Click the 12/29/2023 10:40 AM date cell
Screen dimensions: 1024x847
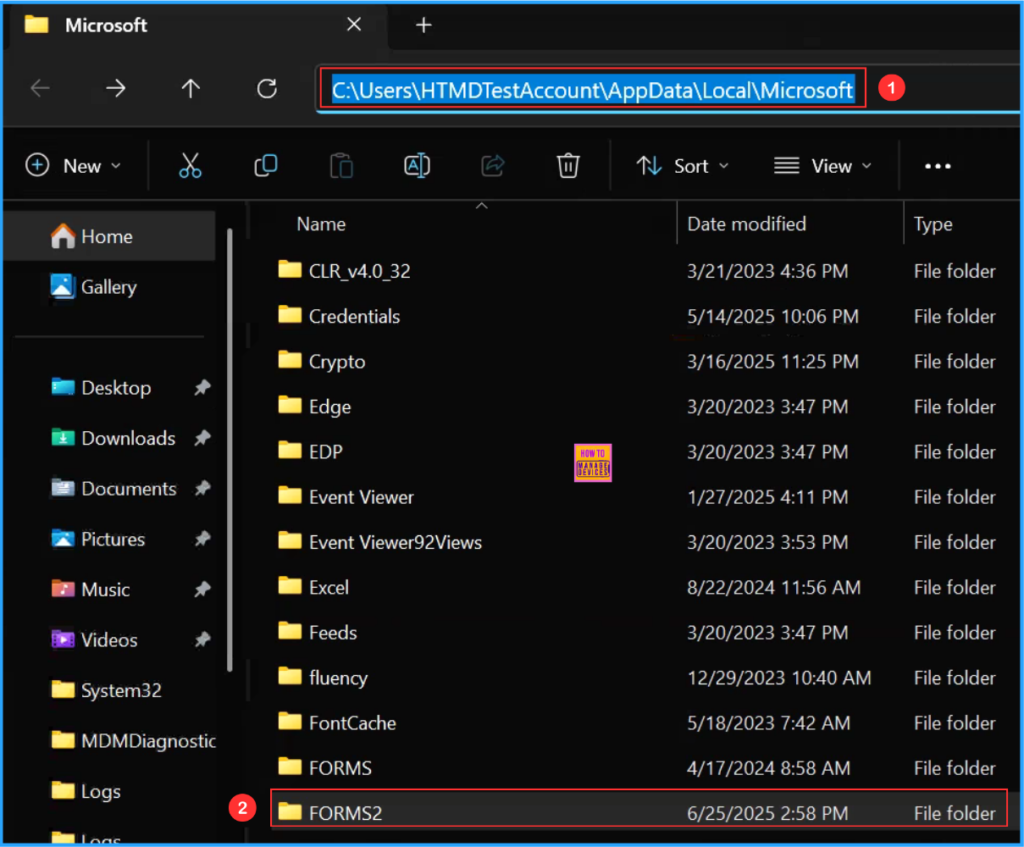[779, 678]
